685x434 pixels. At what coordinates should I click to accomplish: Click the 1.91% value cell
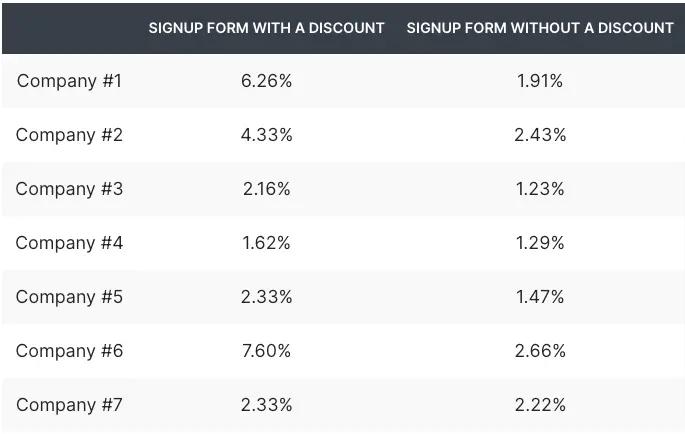click(540, 81)
